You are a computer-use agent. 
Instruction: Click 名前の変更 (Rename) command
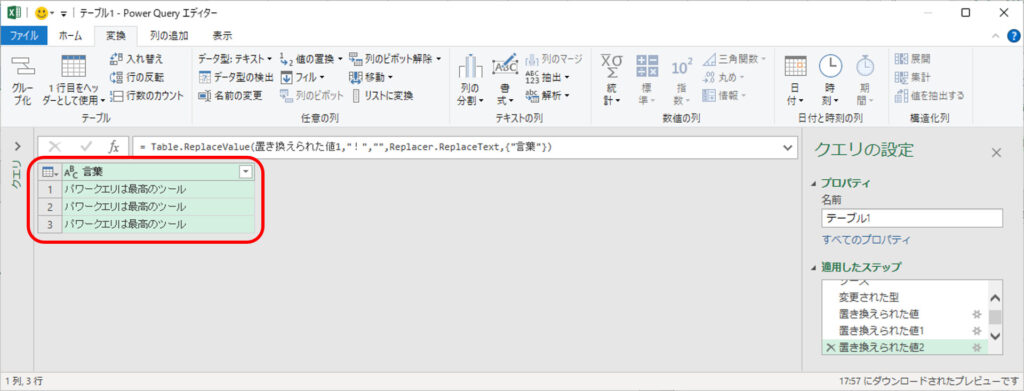pyautogui.click(x=230, y=95)
